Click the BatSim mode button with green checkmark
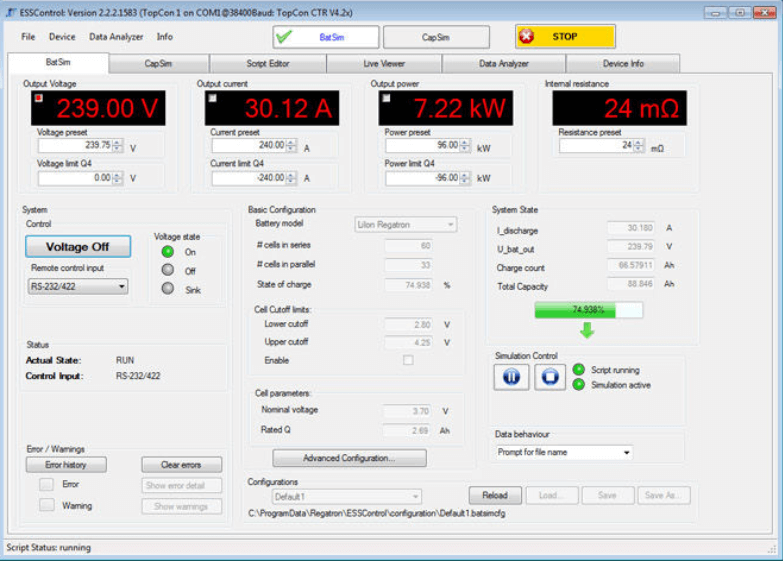The height and width of the screenshot is (561, 783). tap(326, 37)
